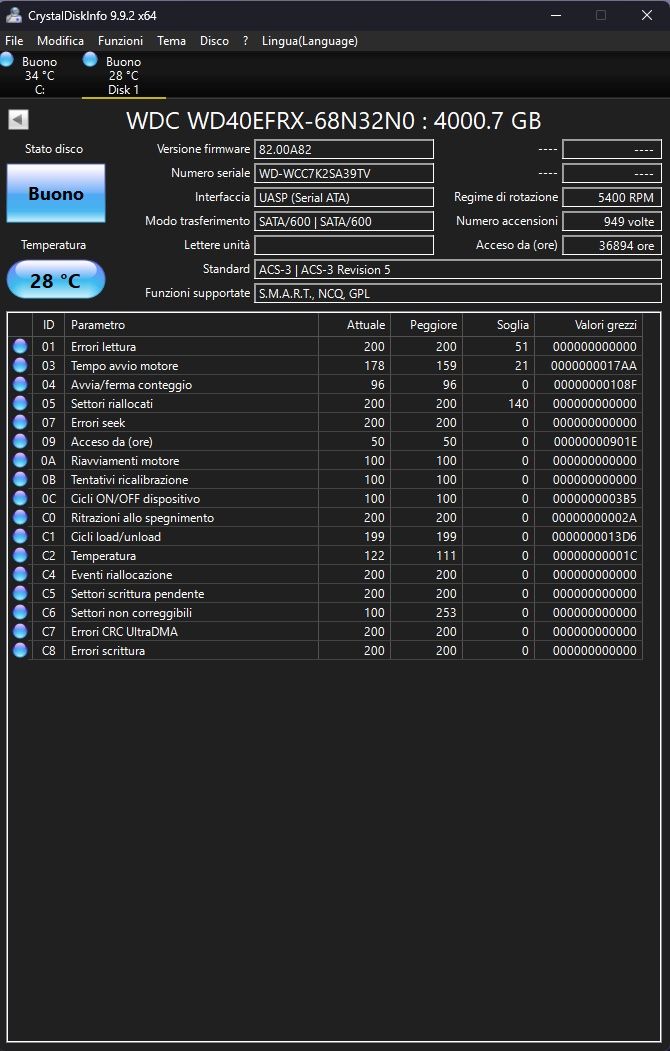This screenshot has width=670, height=1051.
Task: Click the Attuale column header
Action: [354, 325]
